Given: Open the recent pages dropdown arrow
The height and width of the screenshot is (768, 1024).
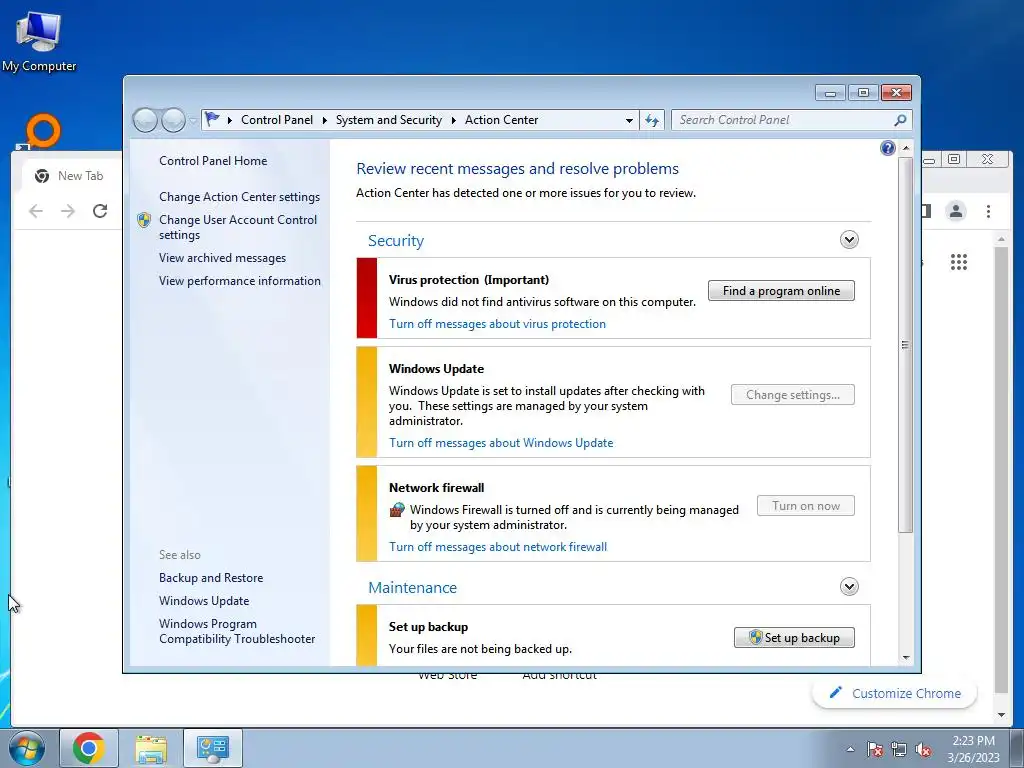Looking at the screenshot, I should tap(193, 120).
